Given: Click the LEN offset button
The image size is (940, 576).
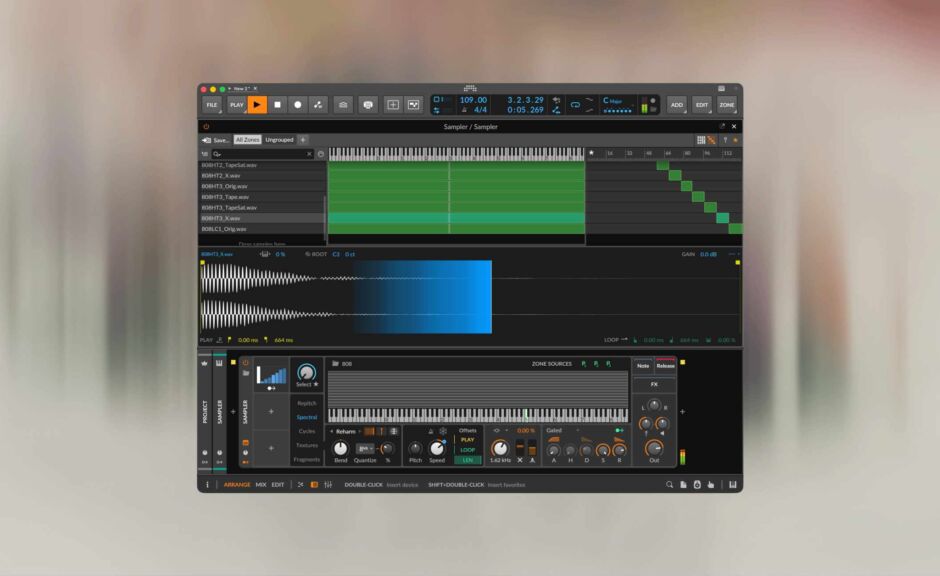Looking at the screenshot, I should 468,460.
